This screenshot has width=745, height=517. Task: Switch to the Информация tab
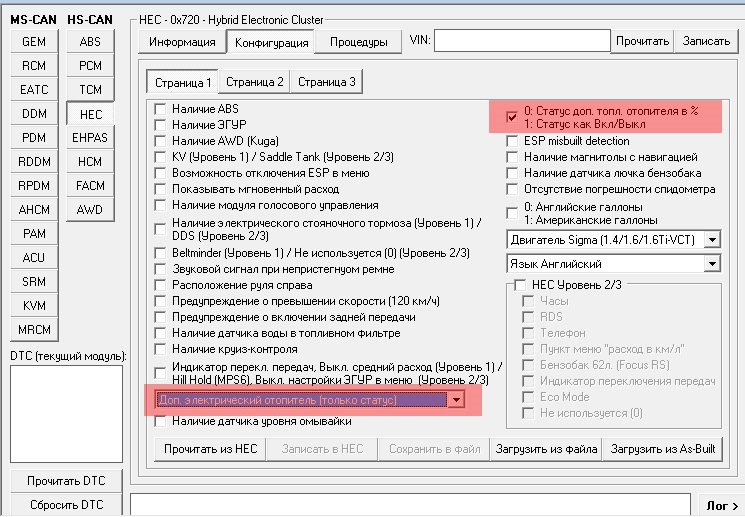[182, 42]
